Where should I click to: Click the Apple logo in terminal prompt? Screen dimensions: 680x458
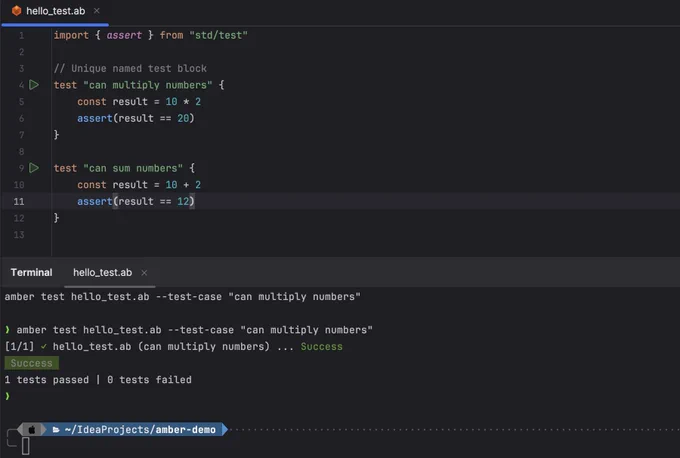(x=32, y=430)
